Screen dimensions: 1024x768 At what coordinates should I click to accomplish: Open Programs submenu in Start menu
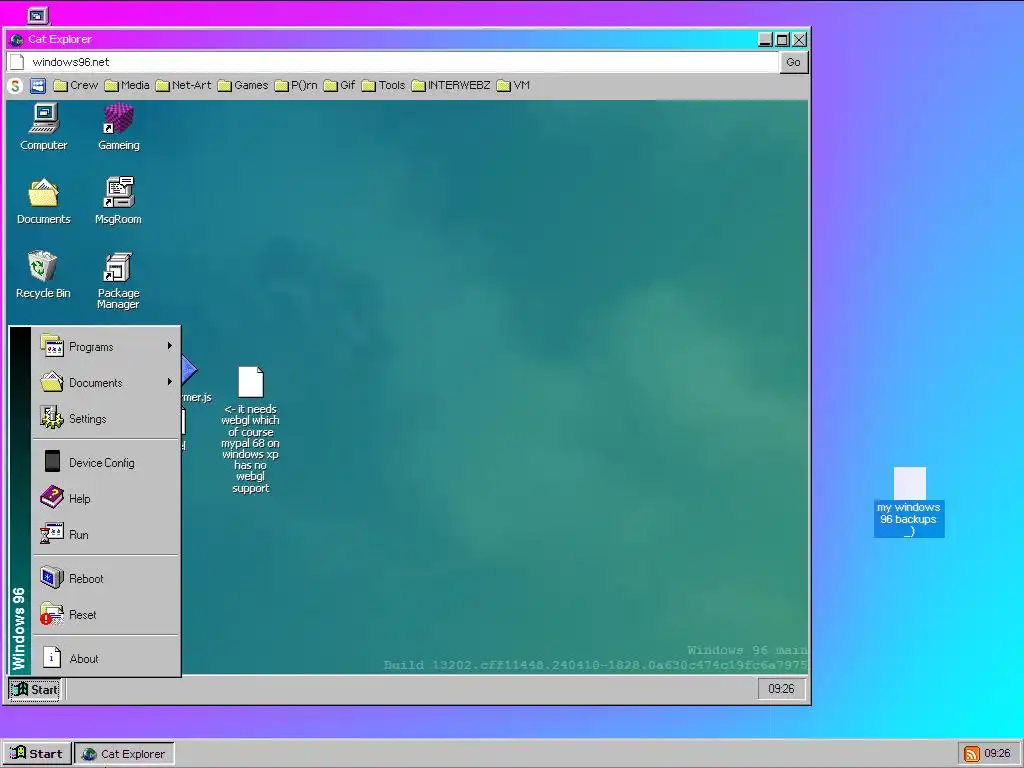[106, 346]
